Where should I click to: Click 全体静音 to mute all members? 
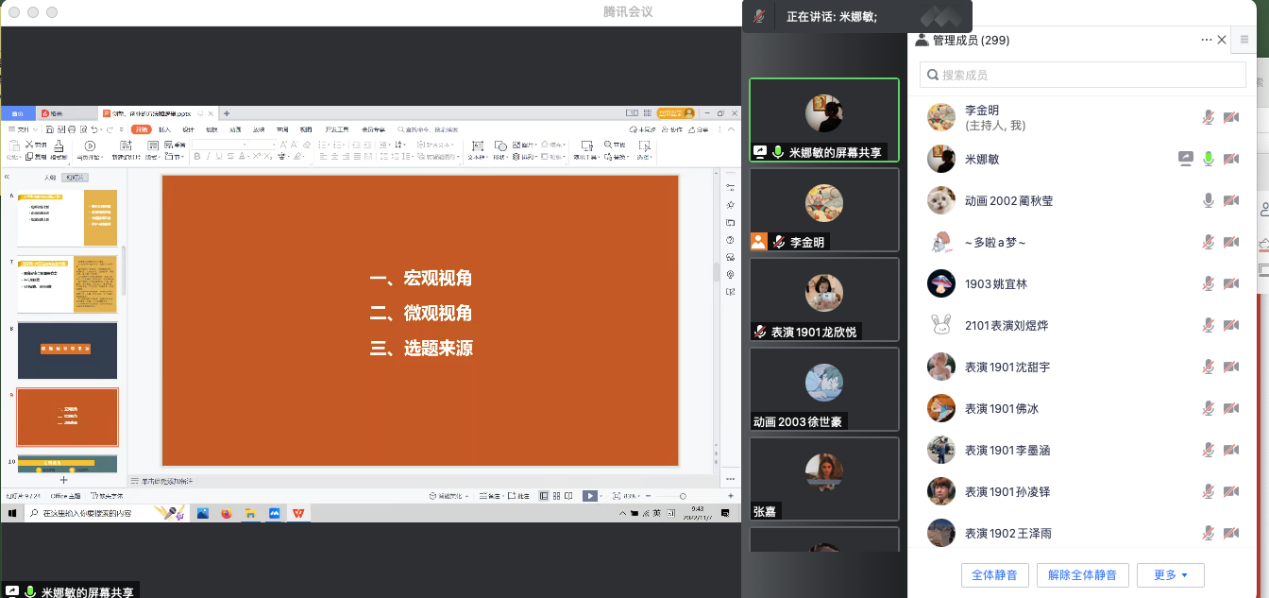[995, 575]
